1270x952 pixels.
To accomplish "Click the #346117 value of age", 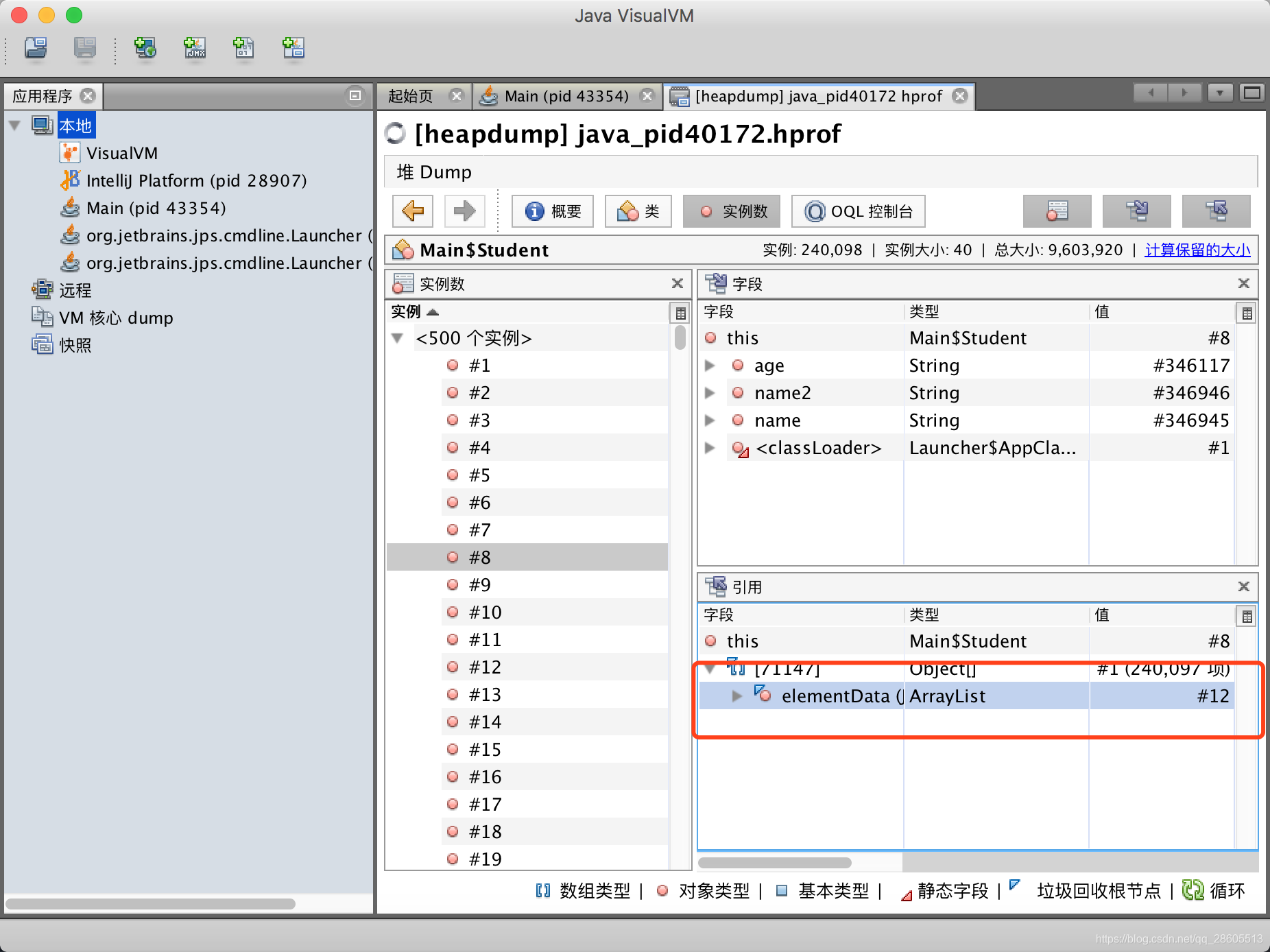I will tap(1191, 366).
